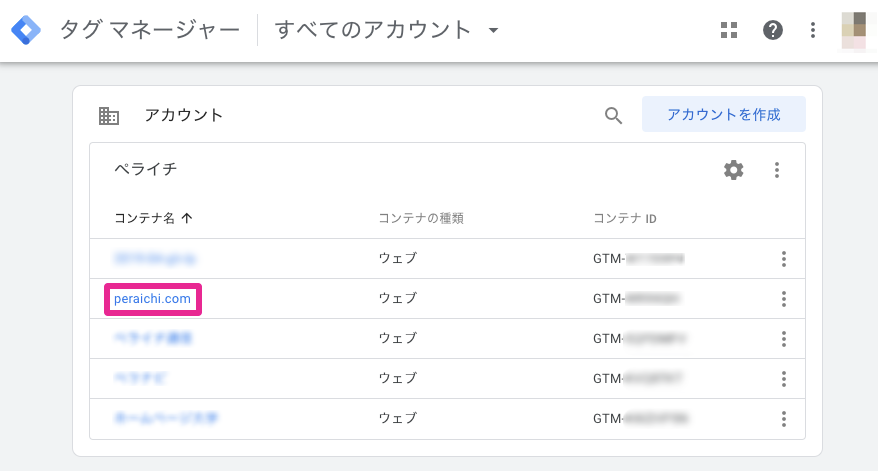This screenshot has width=878, height=471.
Task: Click ウェブ type in peraichi.com row
Action: tap(398, 299)
